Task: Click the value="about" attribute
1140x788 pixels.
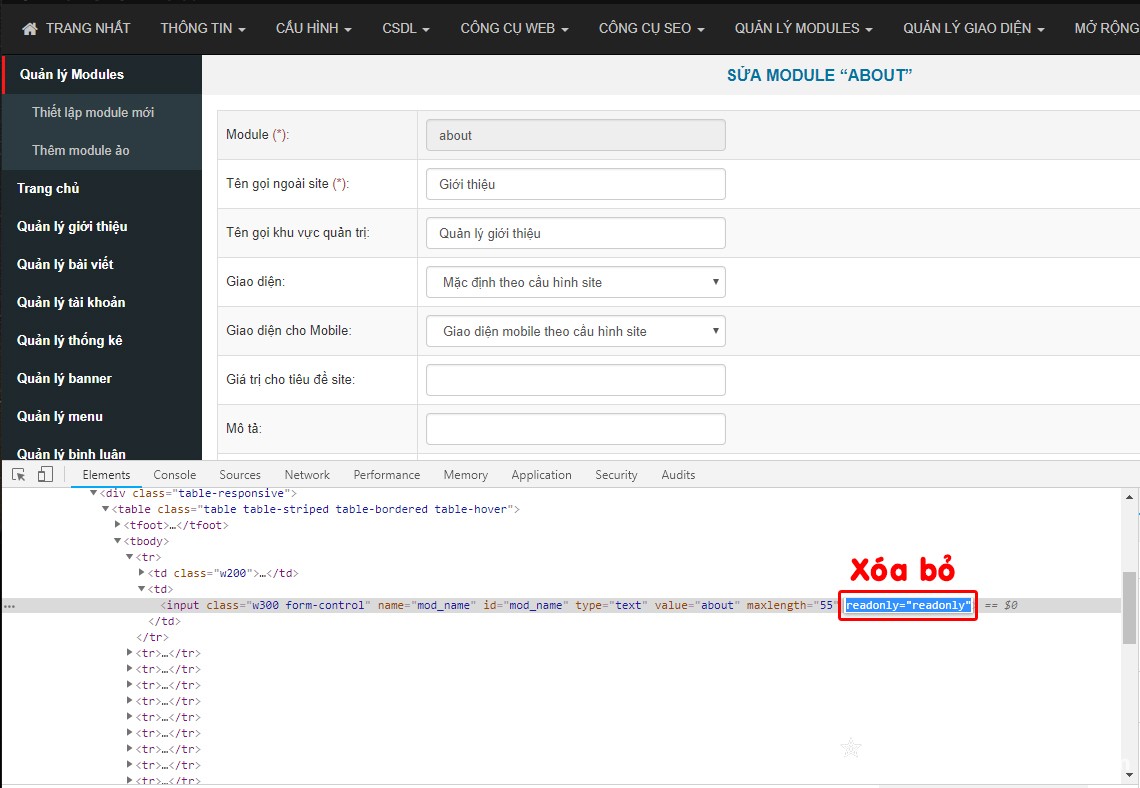Action: pos(697,605)
